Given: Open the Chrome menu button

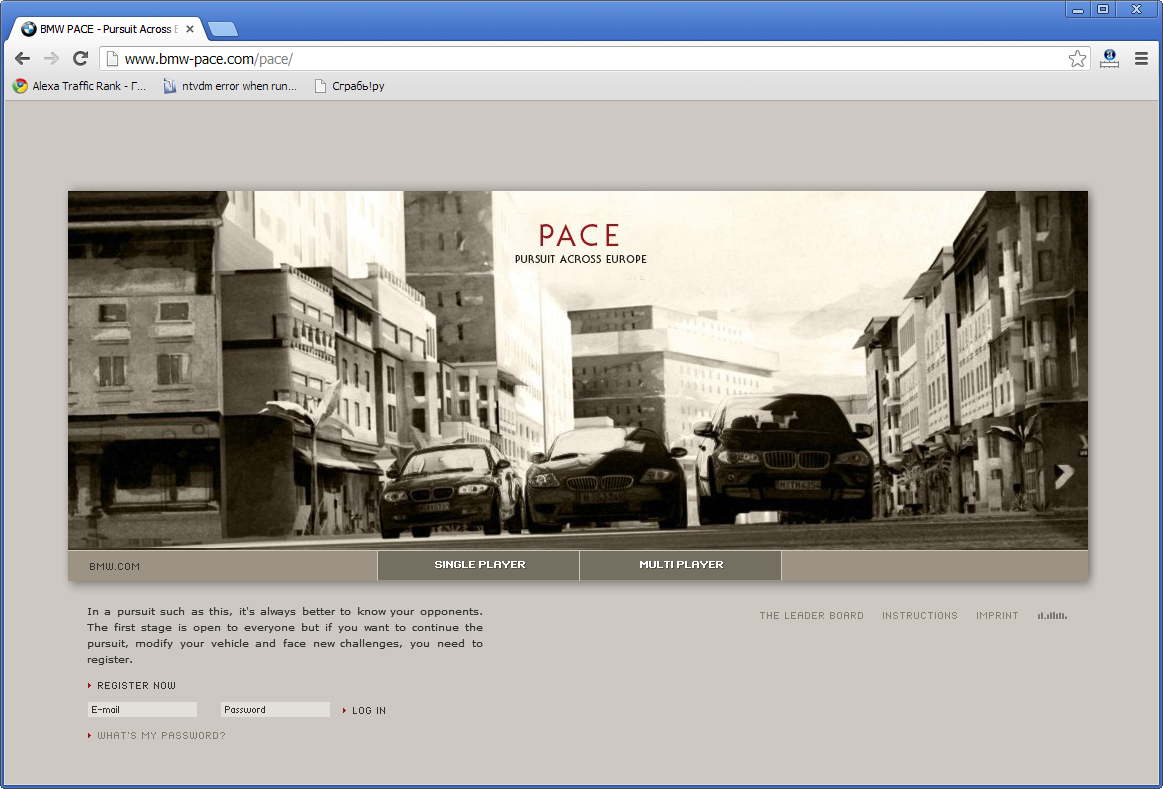Looking at the screenshot, I should (1141, 59).
